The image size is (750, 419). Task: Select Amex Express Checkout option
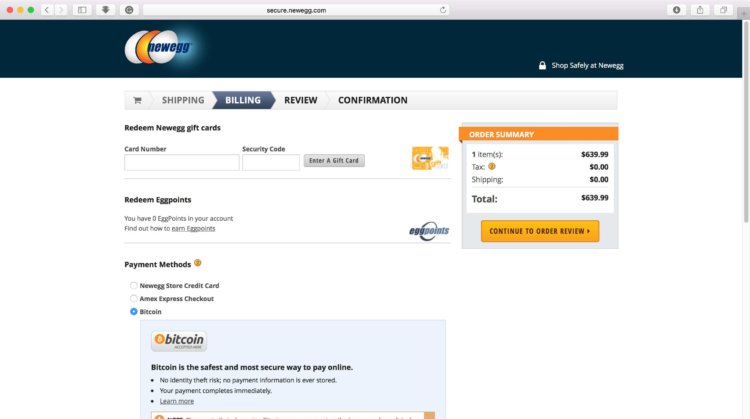coord(133,298)
